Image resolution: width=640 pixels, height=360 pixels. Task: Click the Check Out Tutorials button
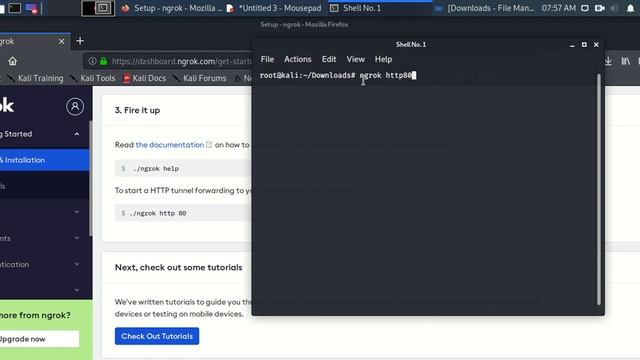(157, 336)
